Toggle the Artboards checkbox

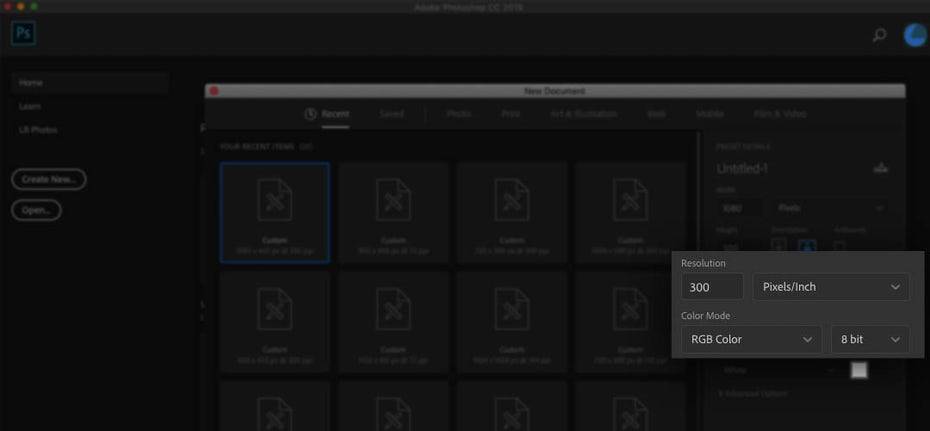click(839, 245)
